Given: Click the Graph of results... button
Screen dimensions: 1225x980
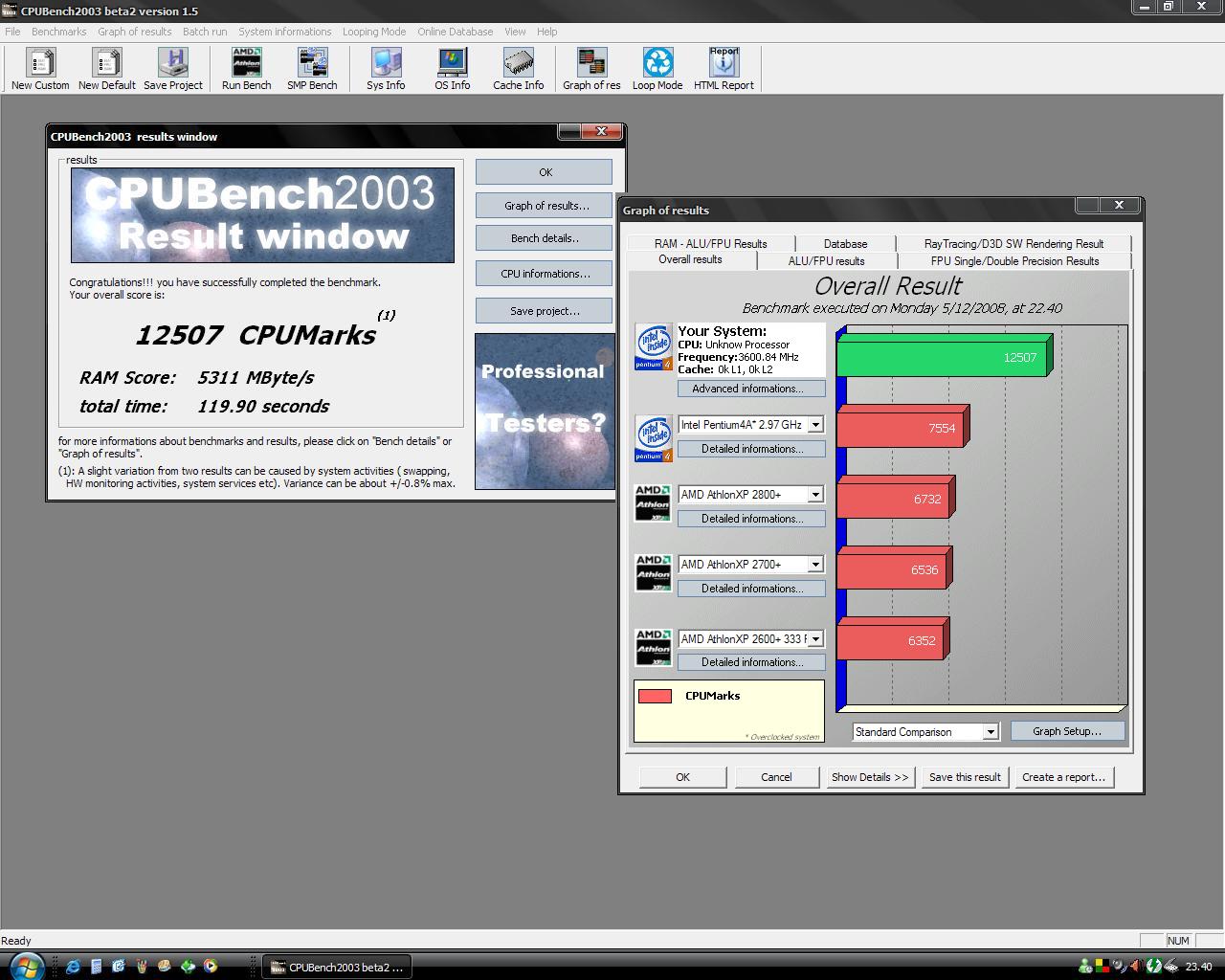Looking at the screenshot, I should pyautogui.click(x=546, y=206).
